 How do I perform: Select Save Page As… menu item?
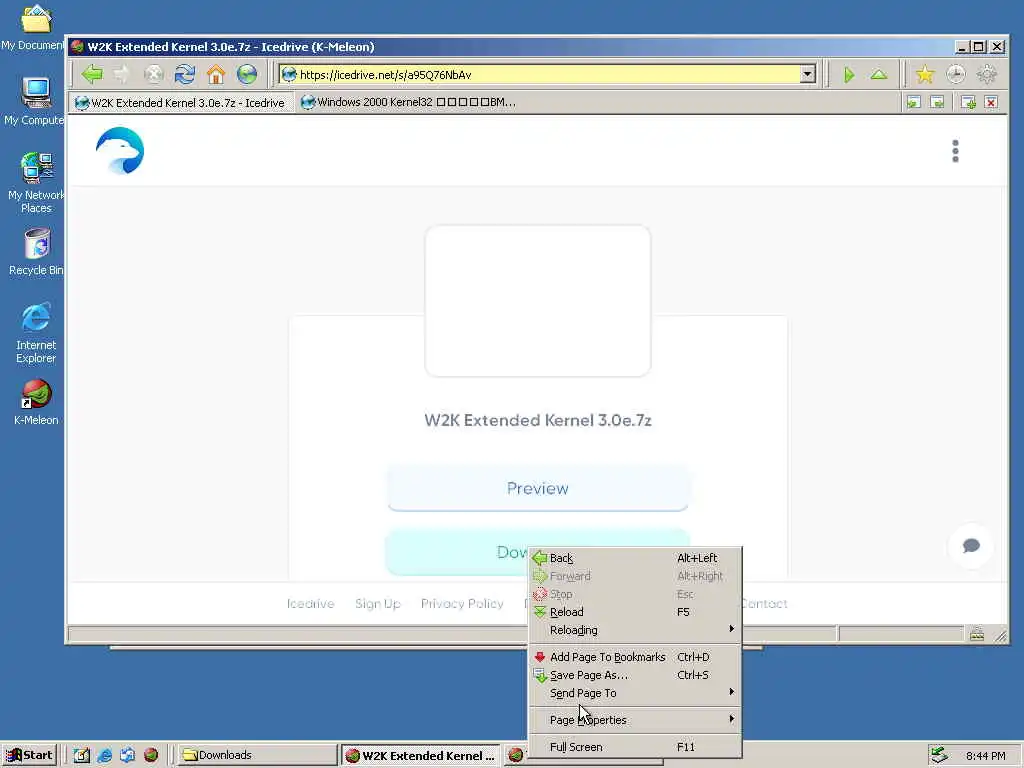[635, 675]
